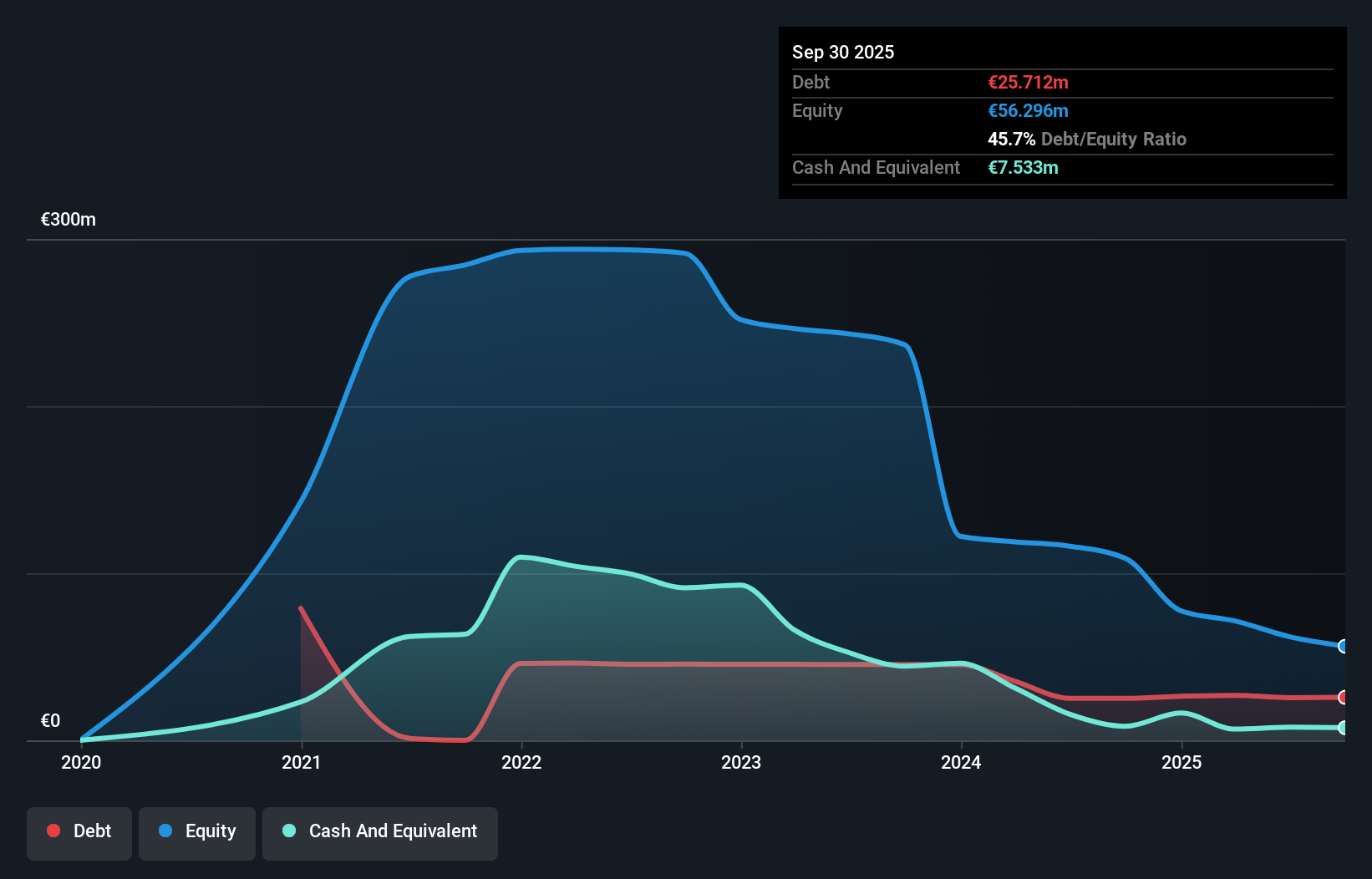Click the red Debt value €25.712m in tooltip
1372x879 pixels.
1028,82
